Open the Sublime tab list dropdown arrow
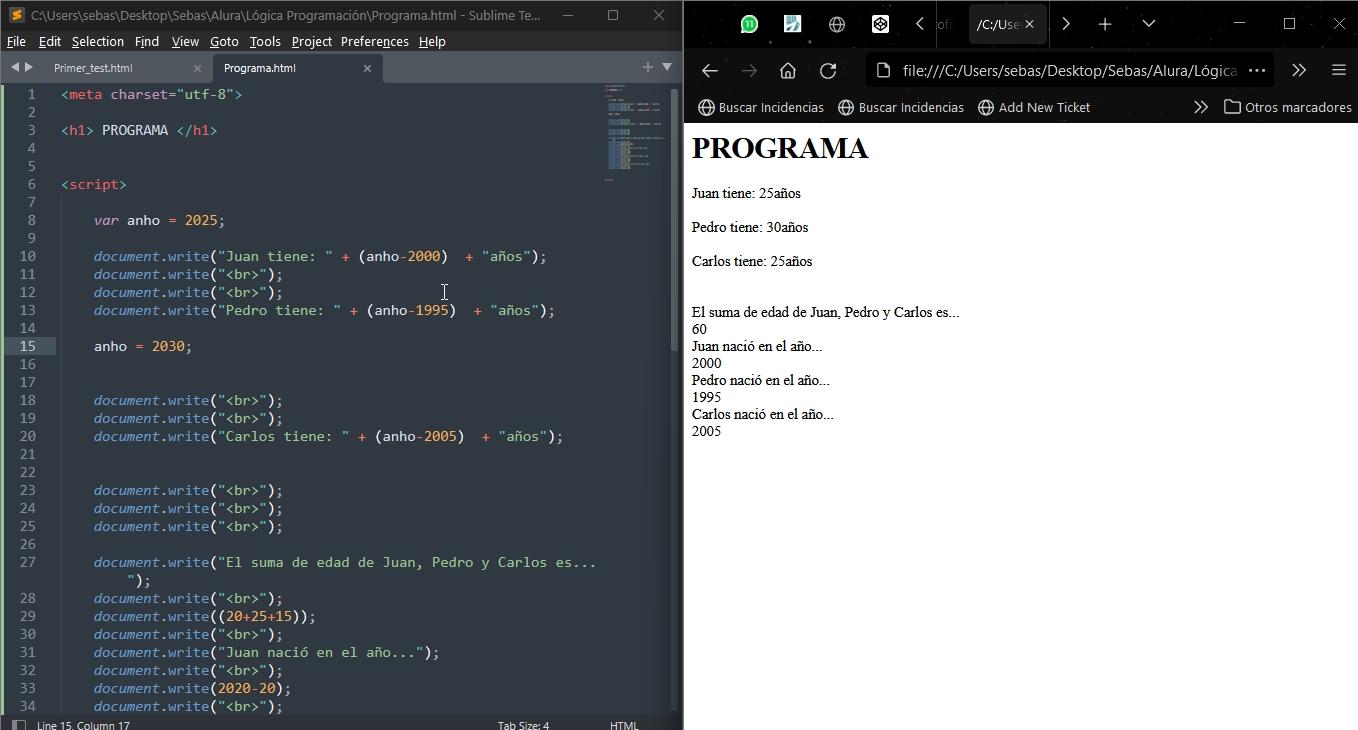 pyautogui.click(x=667, y=67)
